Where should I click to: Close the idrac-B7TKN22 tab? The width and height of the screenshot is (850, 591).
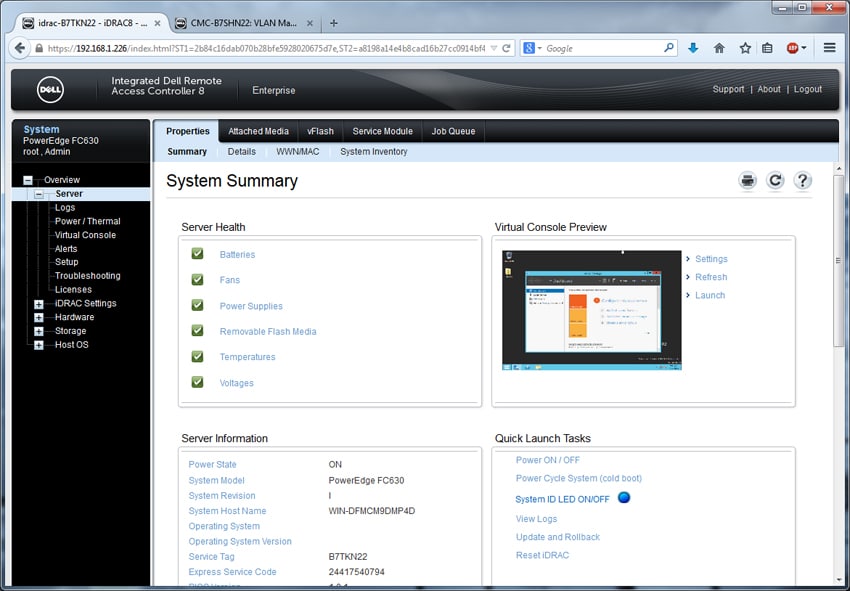point(157,23)
